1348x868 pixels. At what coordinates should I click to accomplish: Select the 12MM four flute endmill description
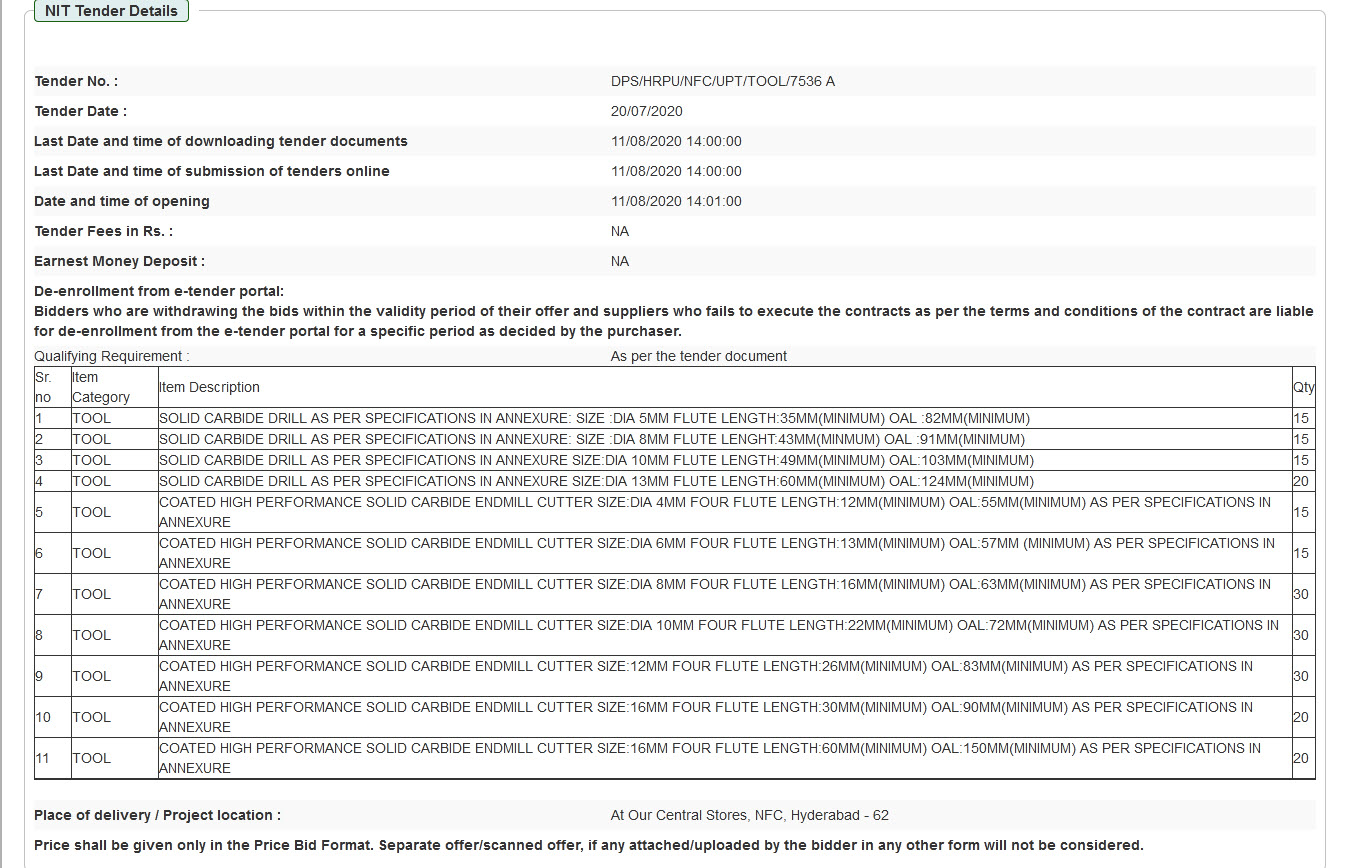706,676
